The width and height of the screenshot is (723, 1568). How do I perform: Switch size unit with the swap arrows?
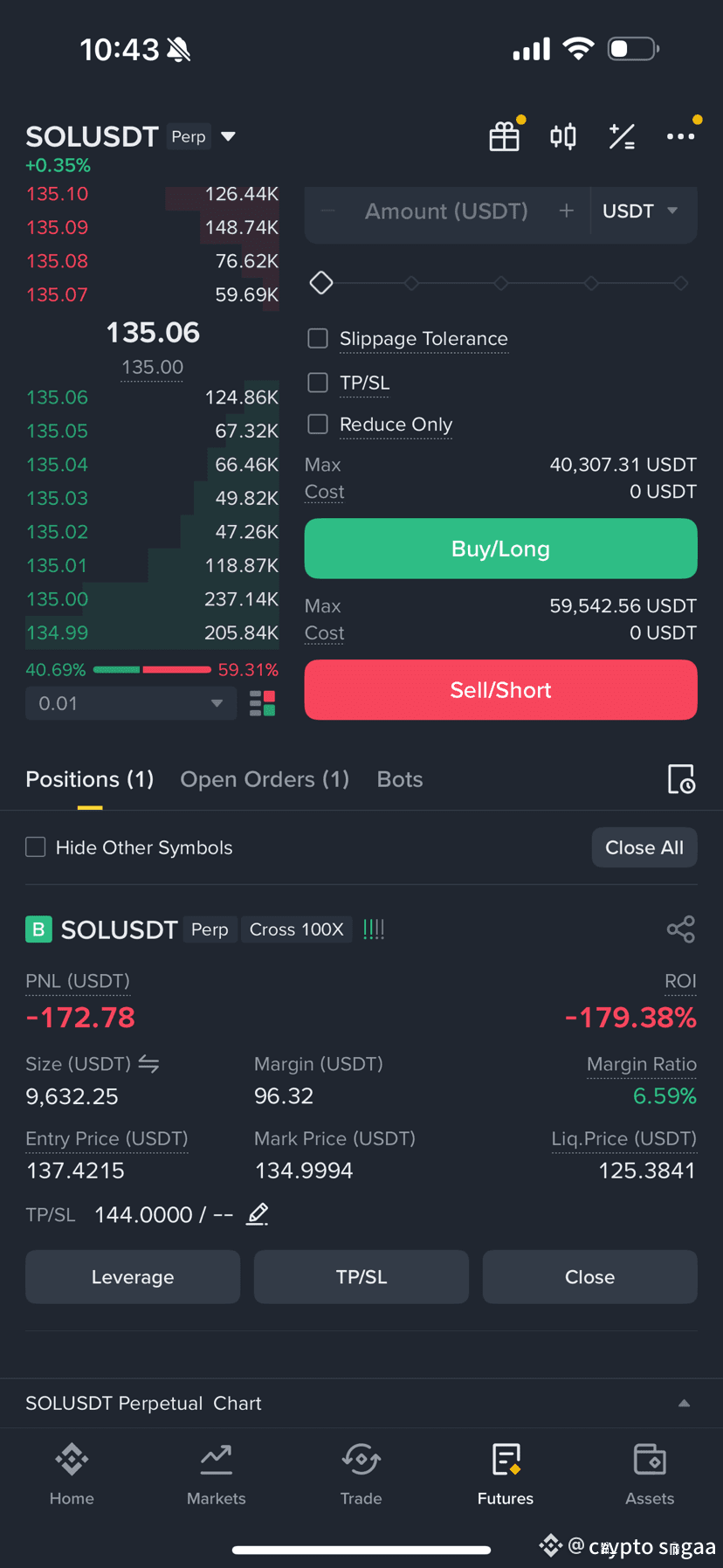click(x=148, y=1064)
